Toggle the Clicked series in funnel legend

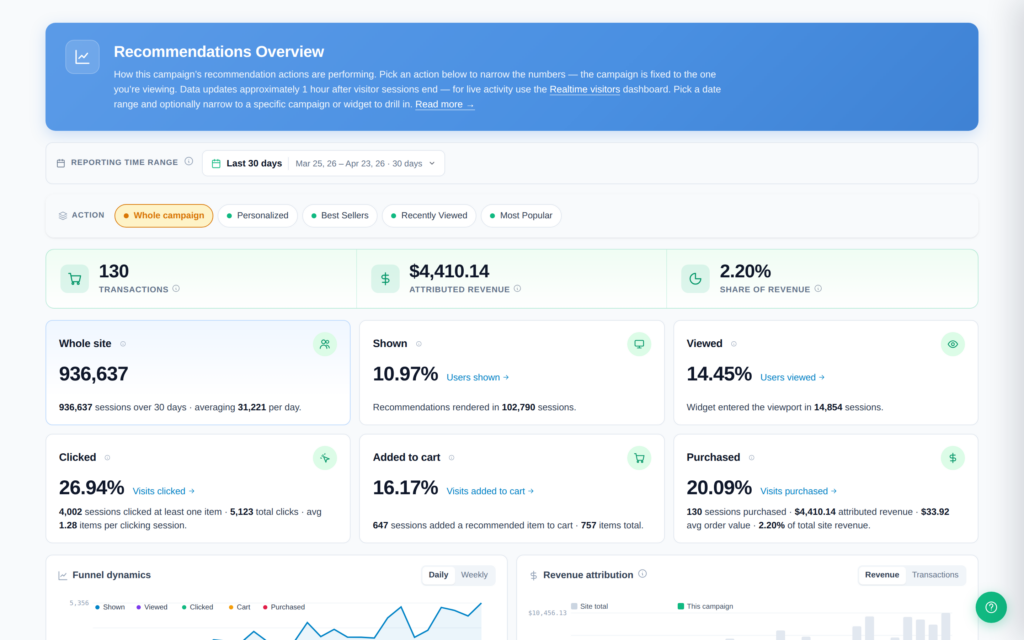197,607
